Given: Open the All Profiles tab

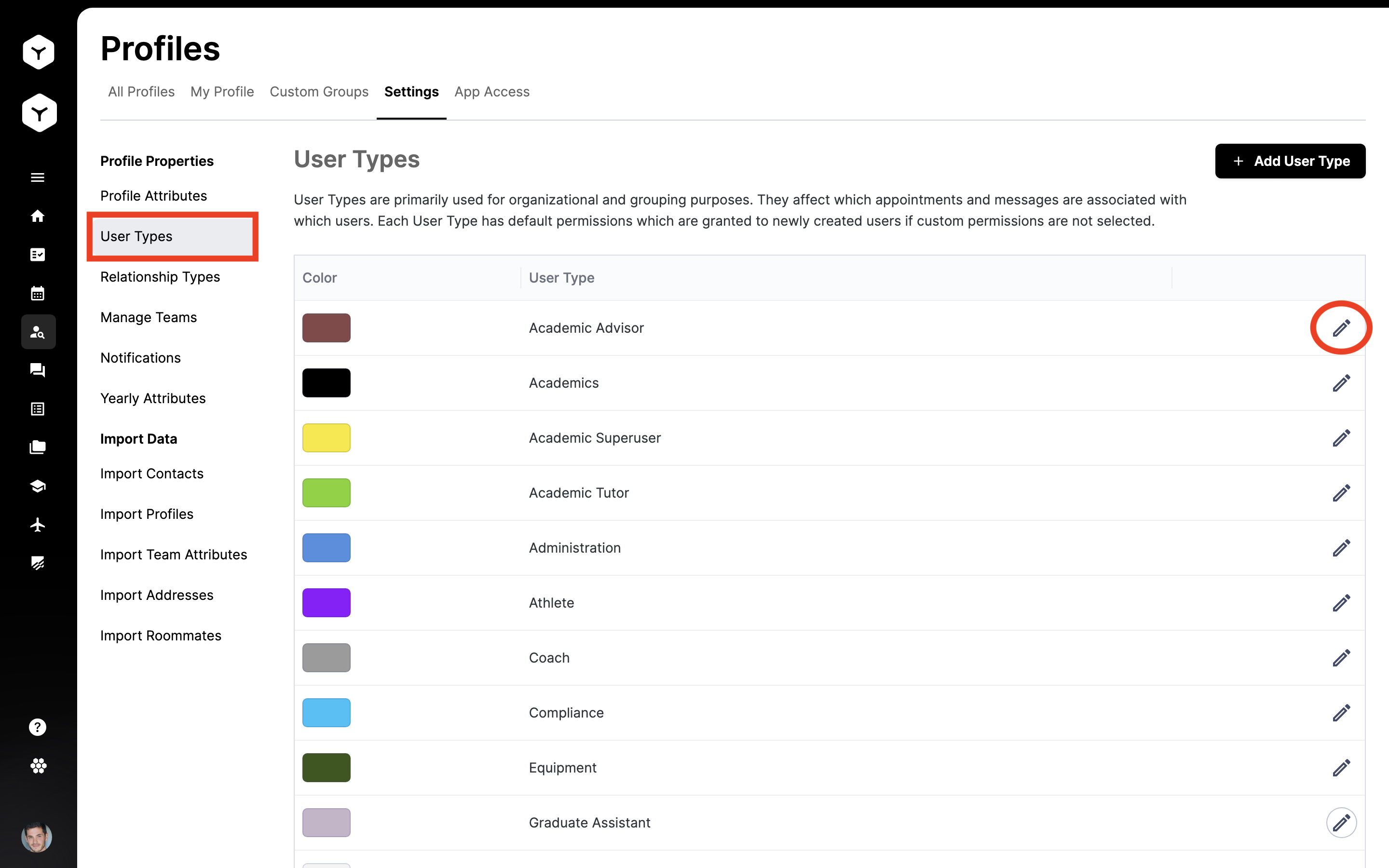Looking at the screenshot, I should pos(141,92).
